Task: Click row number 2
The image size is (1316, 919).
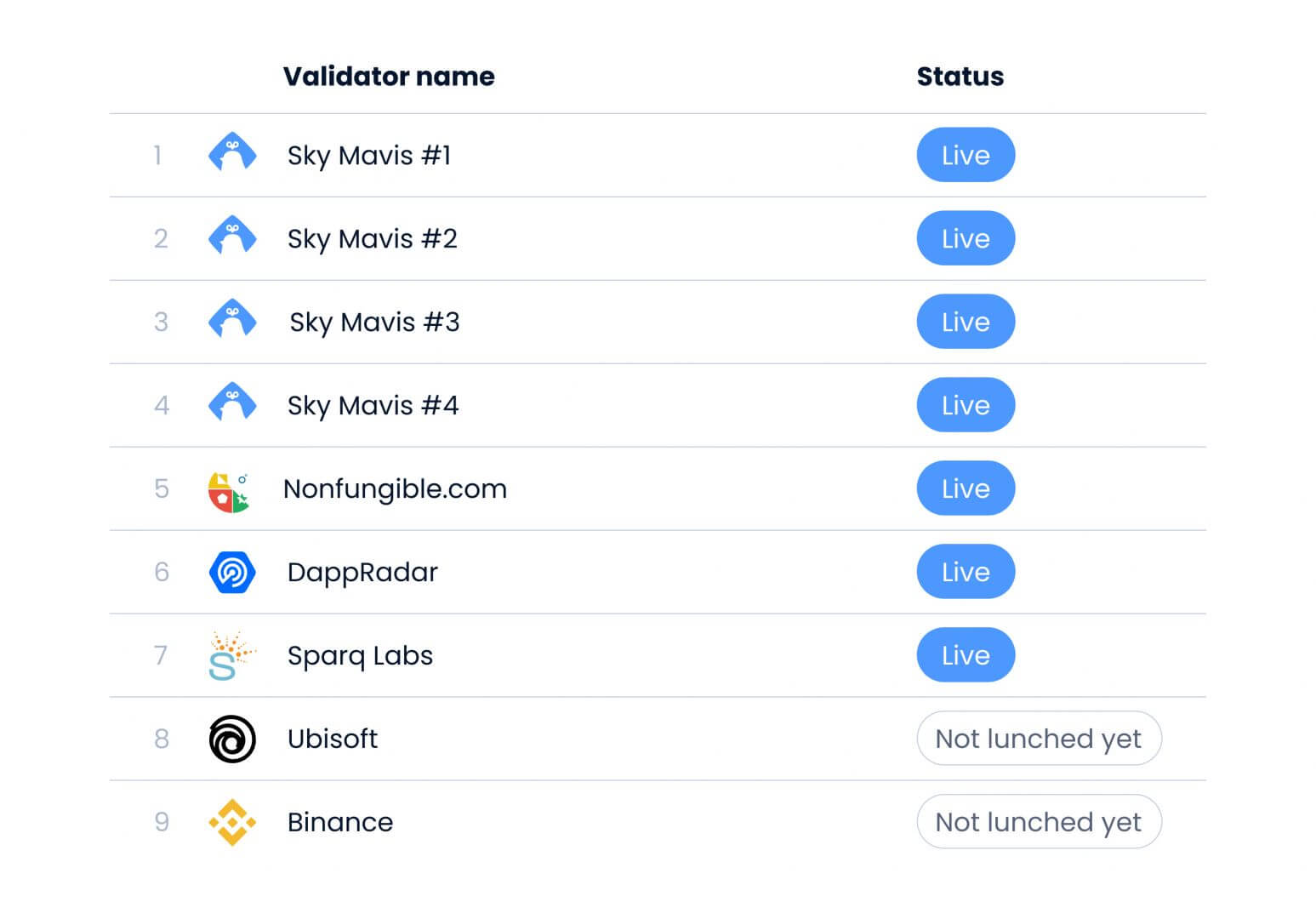Action: point(161,238)
